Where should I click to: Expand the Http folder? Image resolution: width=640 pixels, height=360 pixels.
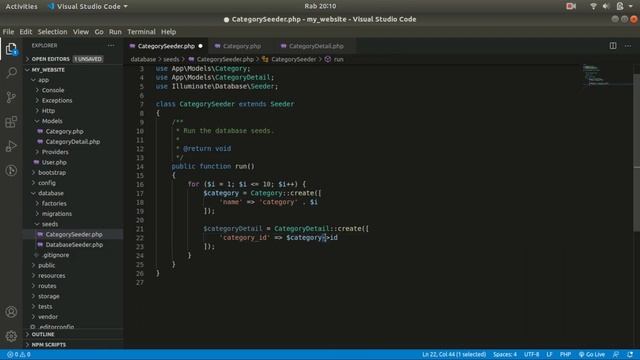(48, 111)
